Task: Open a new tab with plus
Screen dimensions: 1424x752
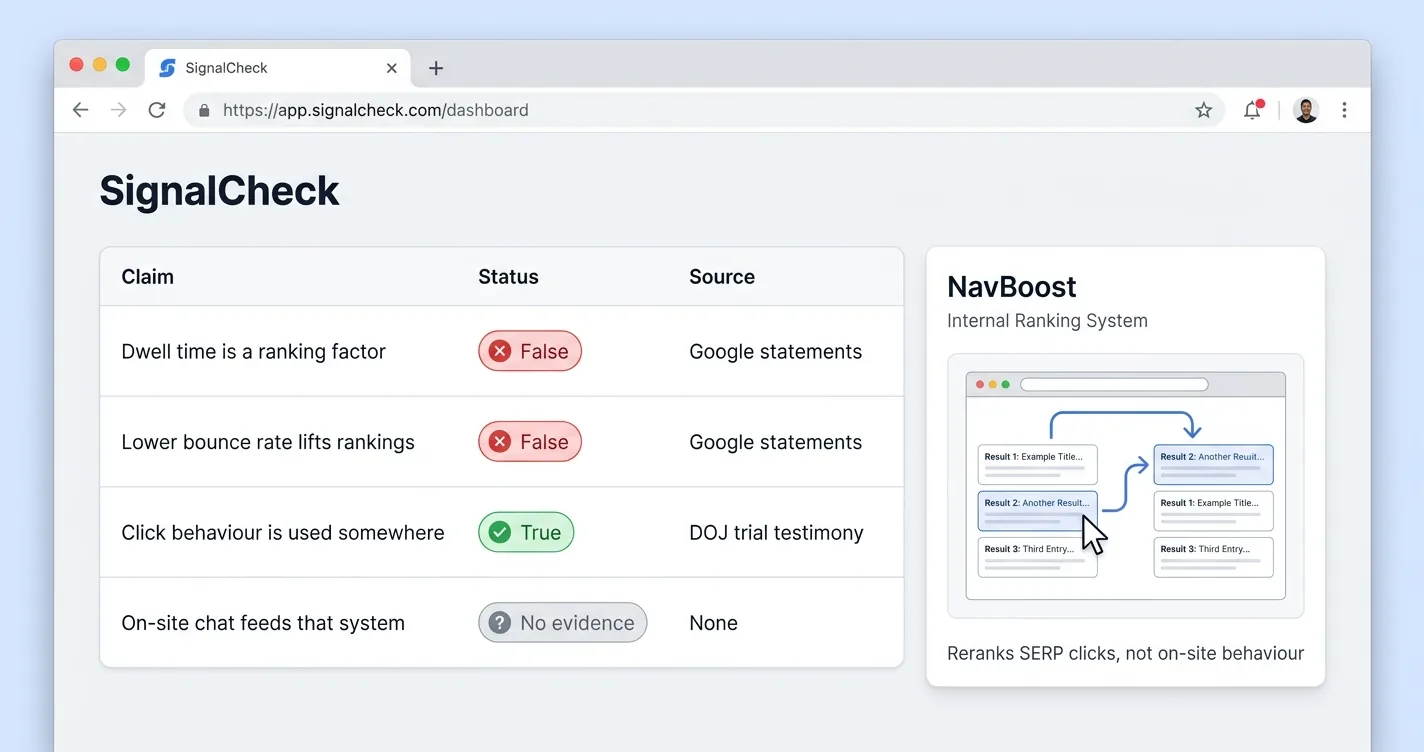Action: [436, 68]
